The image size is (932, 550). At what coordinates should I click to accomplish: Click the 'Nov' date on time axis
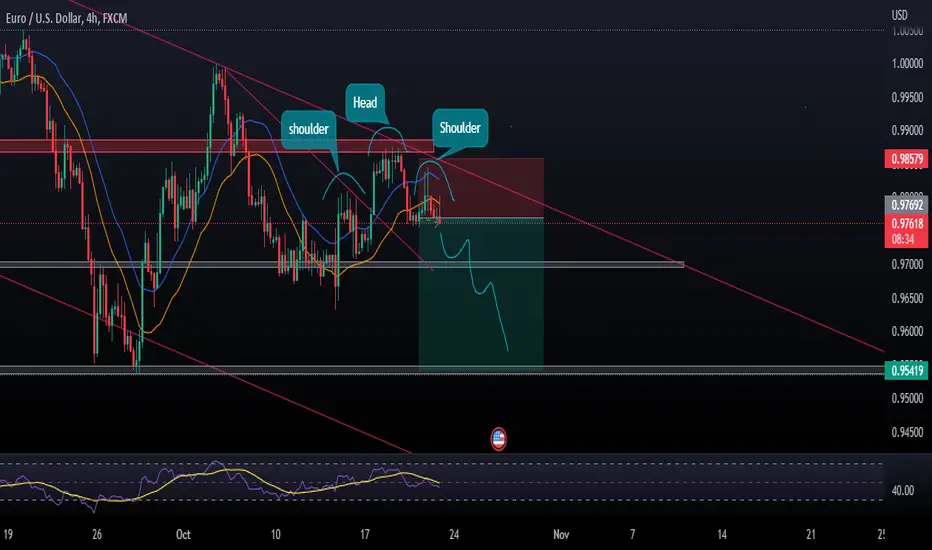[561, 534]
